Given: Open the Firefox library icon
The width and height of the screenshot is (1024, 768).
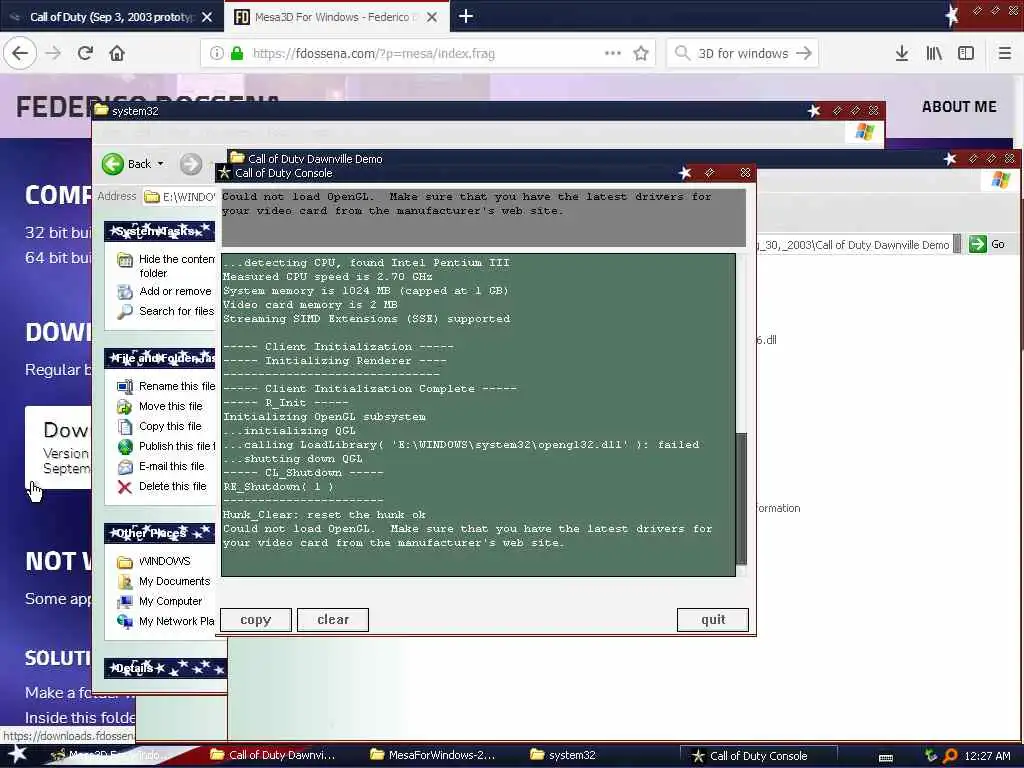Looking at the screenshot, I should [934, 53].
